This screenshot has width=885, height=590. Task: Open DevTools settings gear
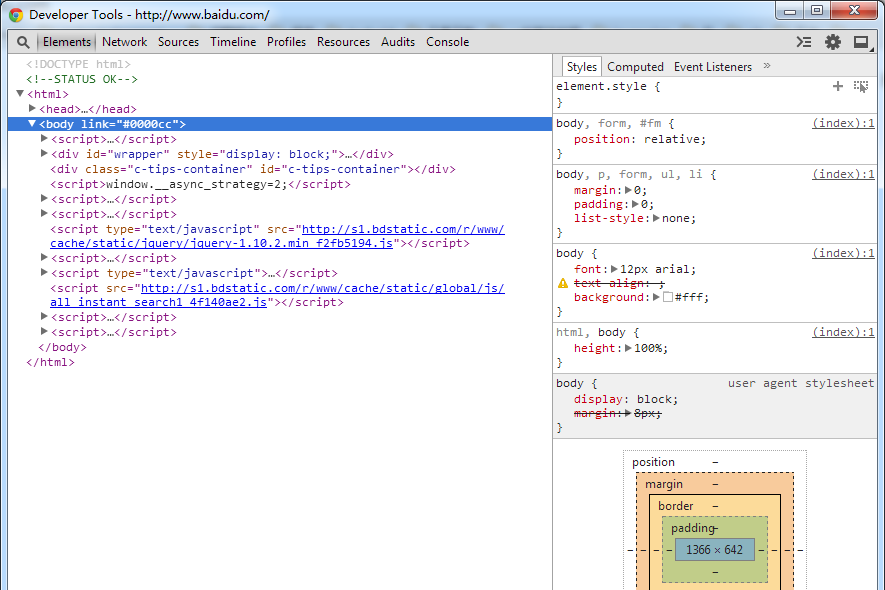pyautogui.click(x=833, y=42)
